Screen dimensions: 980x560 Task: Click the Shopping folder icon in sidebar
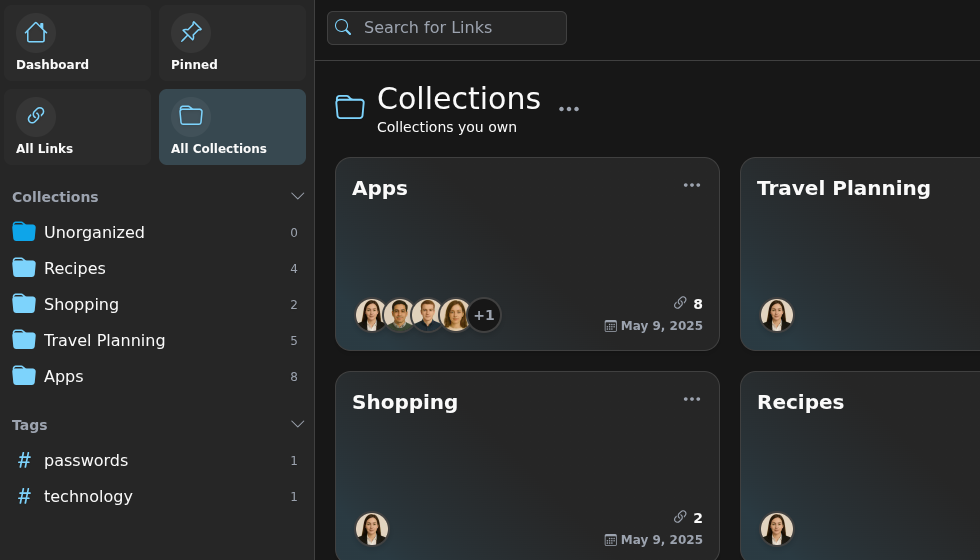(x=24, y=304)
